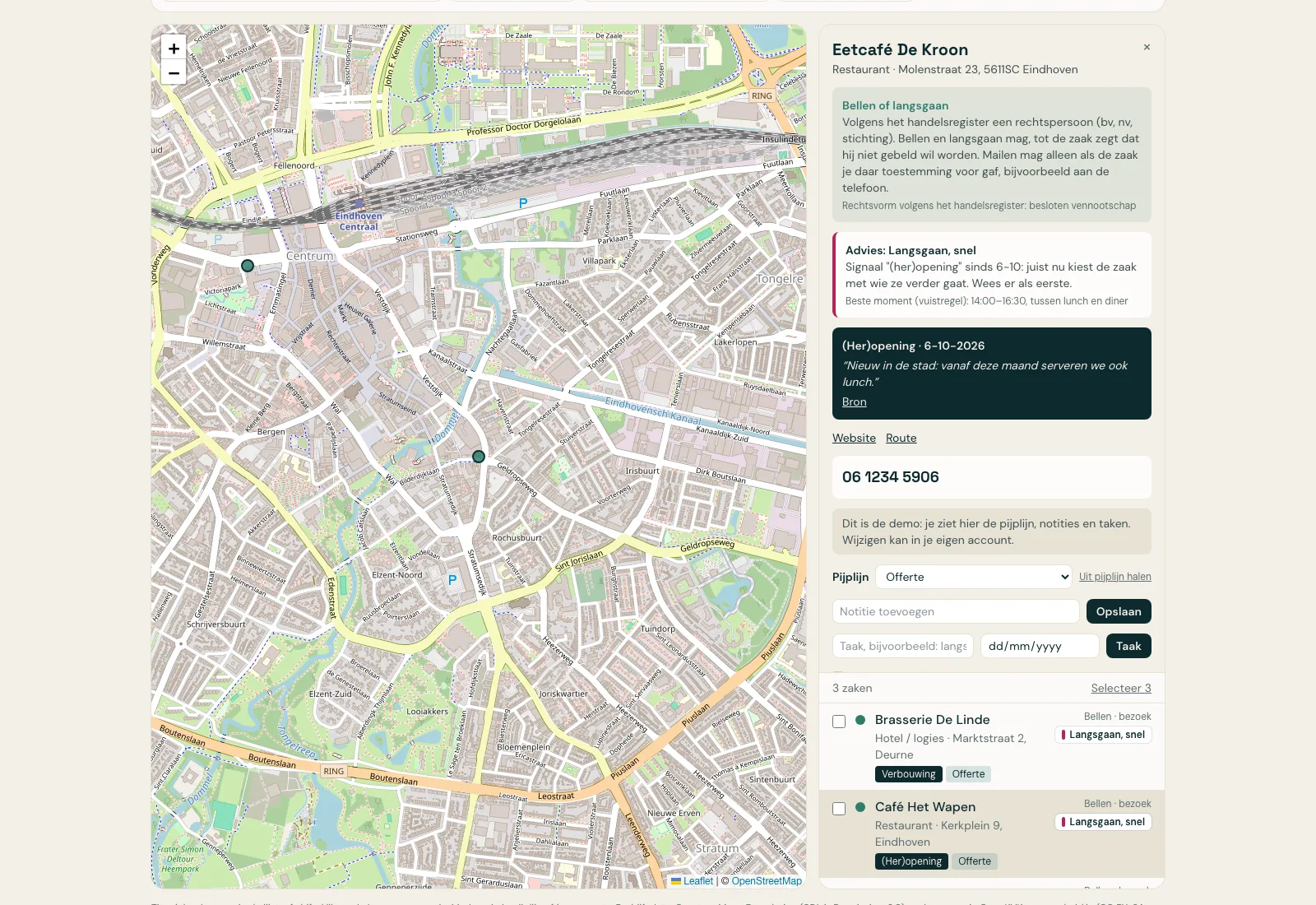The width and height of the screenshot is (1316, 905).
Task: Click the 3 zaken count label
Action: [x=852, y=688]
